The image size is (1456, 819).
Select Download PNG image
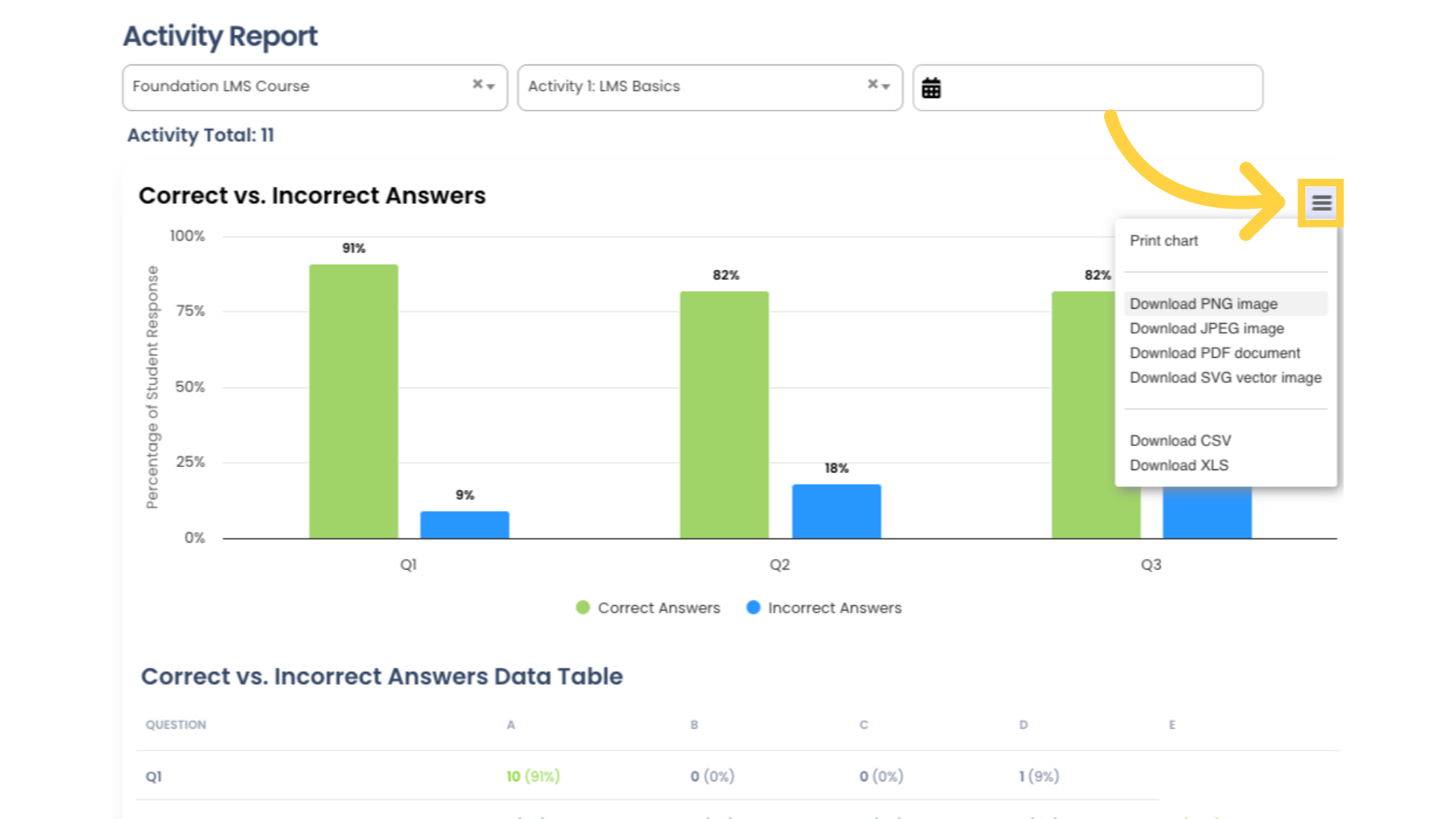[1225, 304]
